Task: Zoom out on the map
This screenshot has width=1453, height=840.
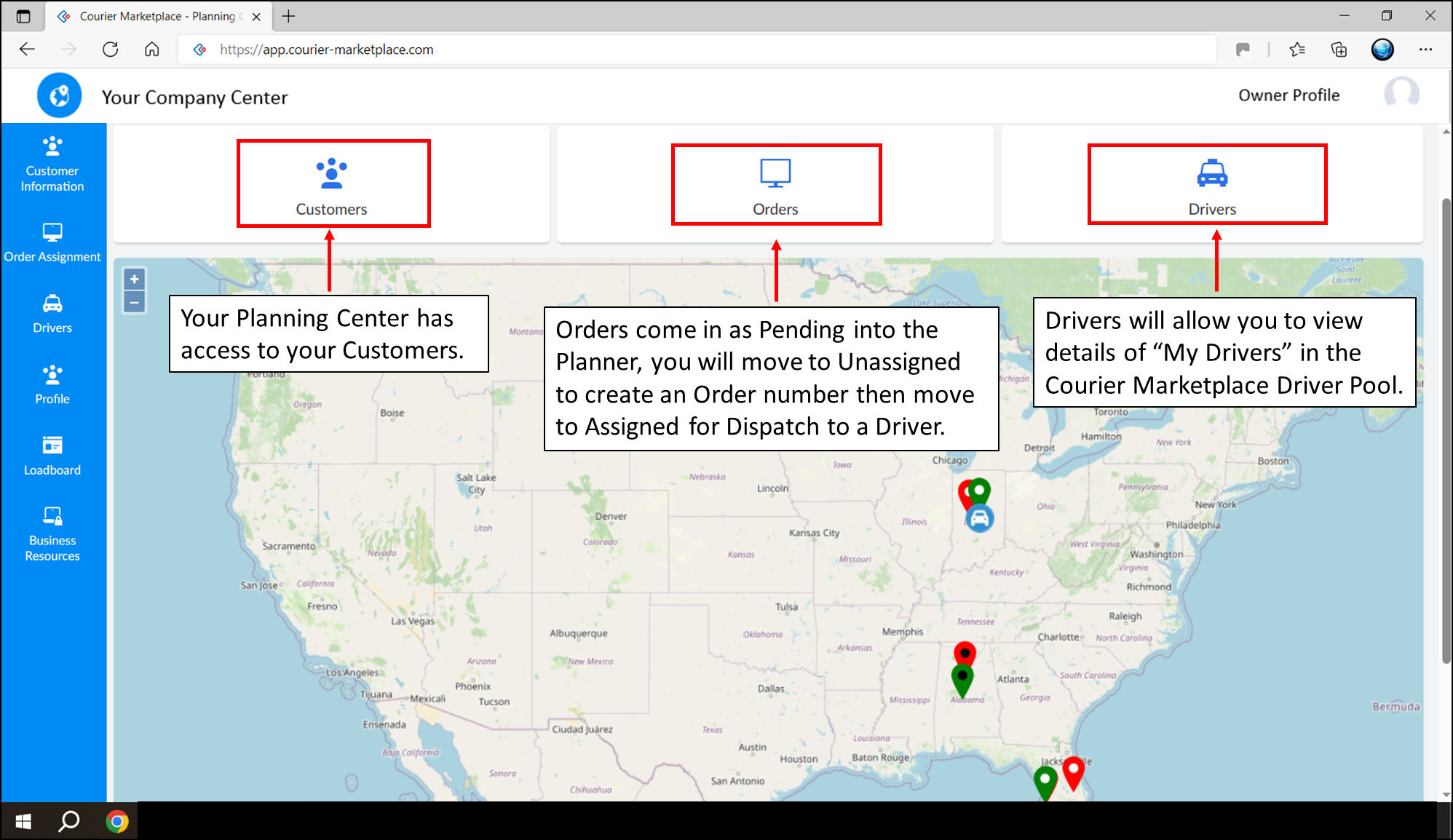Action: pyautogui.click(x=135, y=302)
